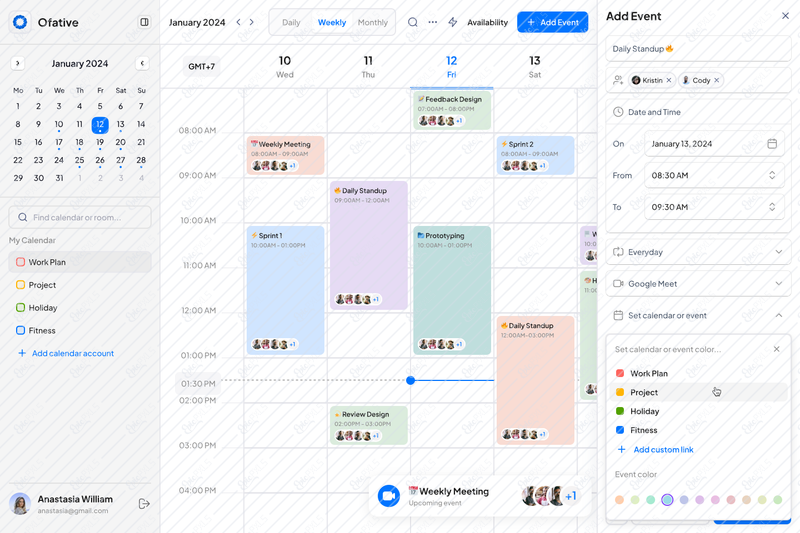The image size is (800, 533).
Task: Toggle the Project calendar checkbox
Action: pyautogui.click(x=20, y=285)
